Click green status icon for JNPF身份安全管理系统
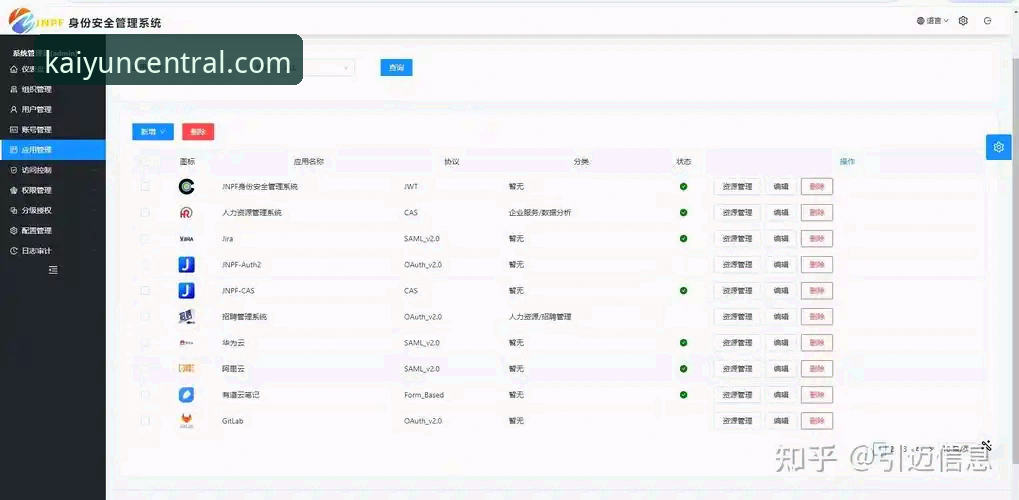Screen dimensions: 1019x500 click(x=684, y=187)
